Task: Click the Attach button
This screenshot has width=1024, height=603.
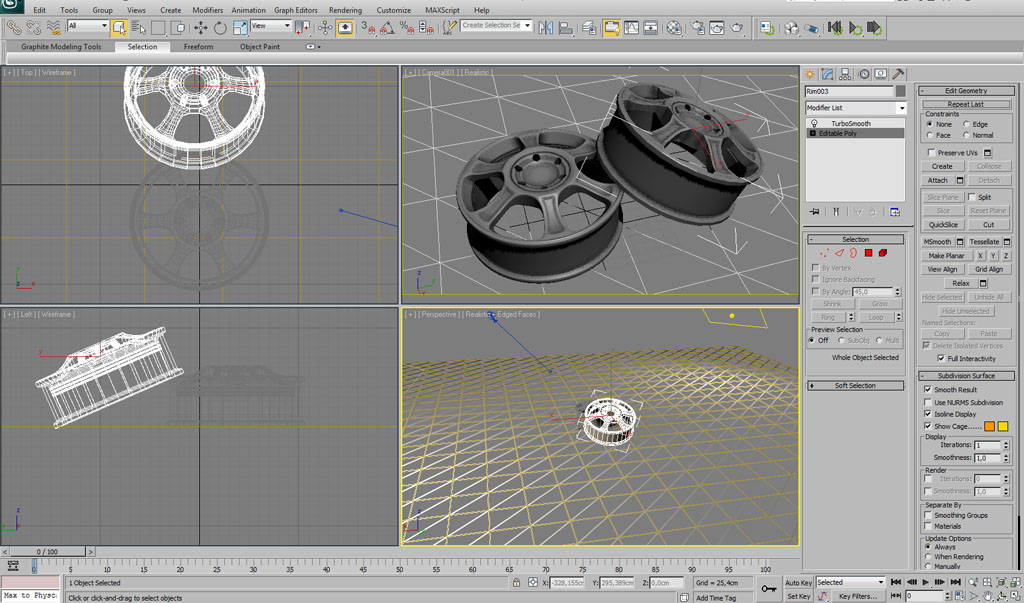Action: coord(938,180)
